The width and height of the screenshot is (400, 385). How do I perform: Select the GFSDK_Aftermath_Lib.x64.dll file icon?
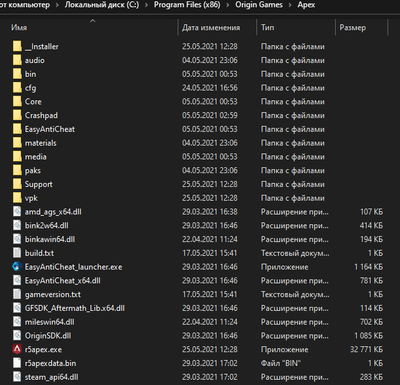click(17, 308)
